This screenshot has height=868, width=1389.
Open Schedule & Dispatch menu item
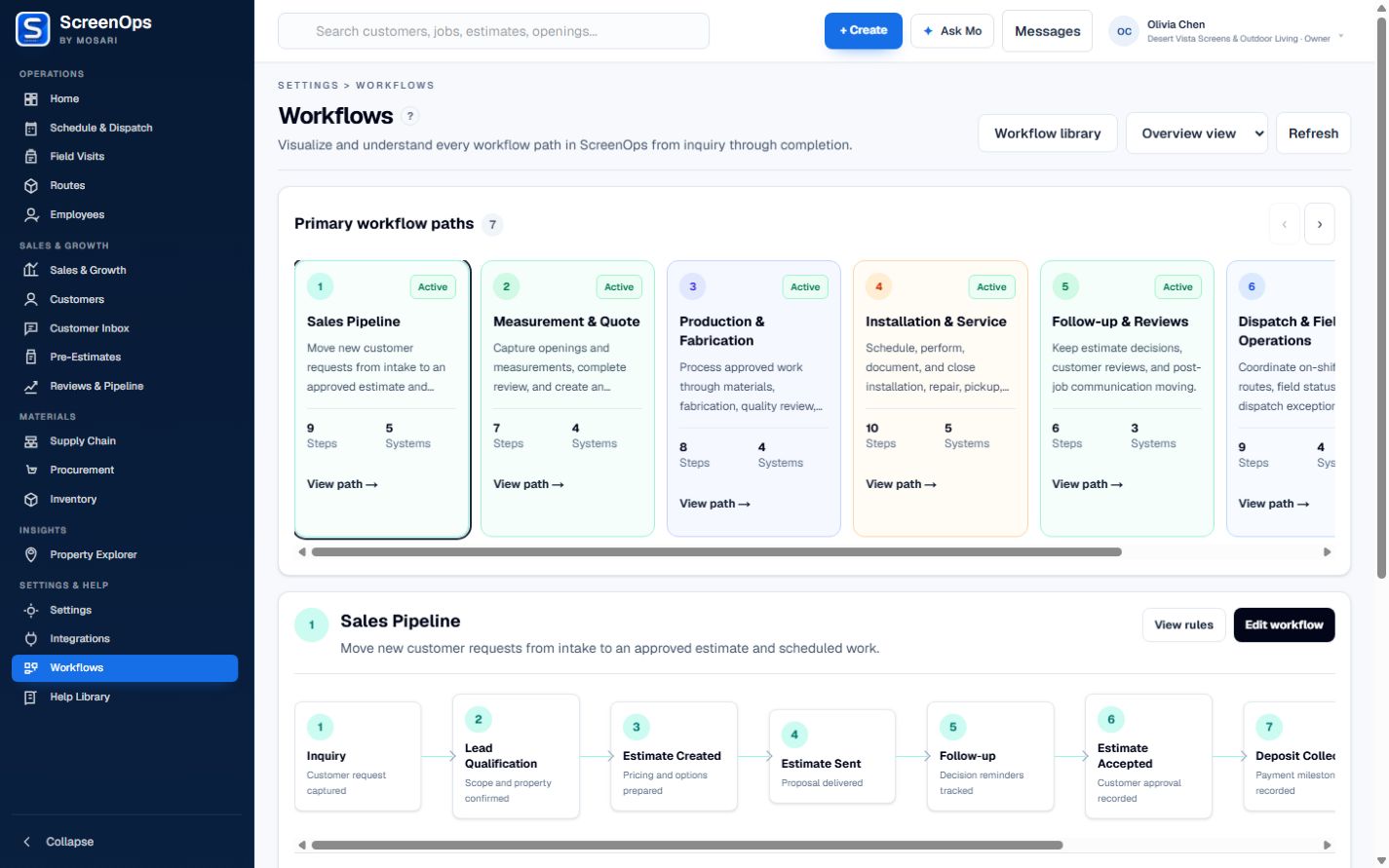point(125,129)
